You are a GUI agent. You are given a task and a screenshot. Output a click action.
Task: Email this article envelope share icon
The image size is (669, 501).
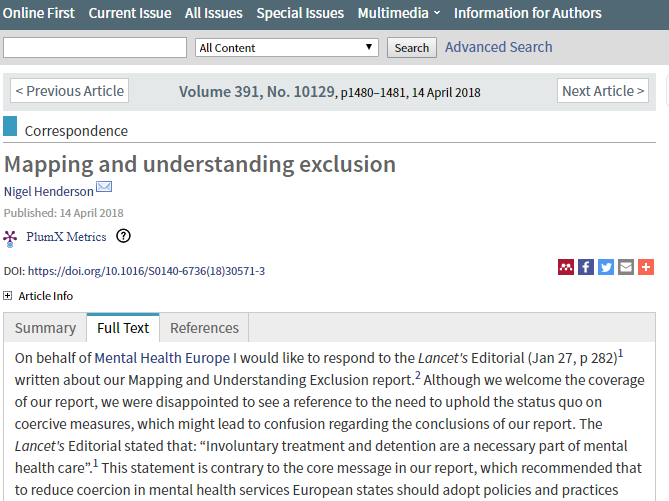[626, 267]
